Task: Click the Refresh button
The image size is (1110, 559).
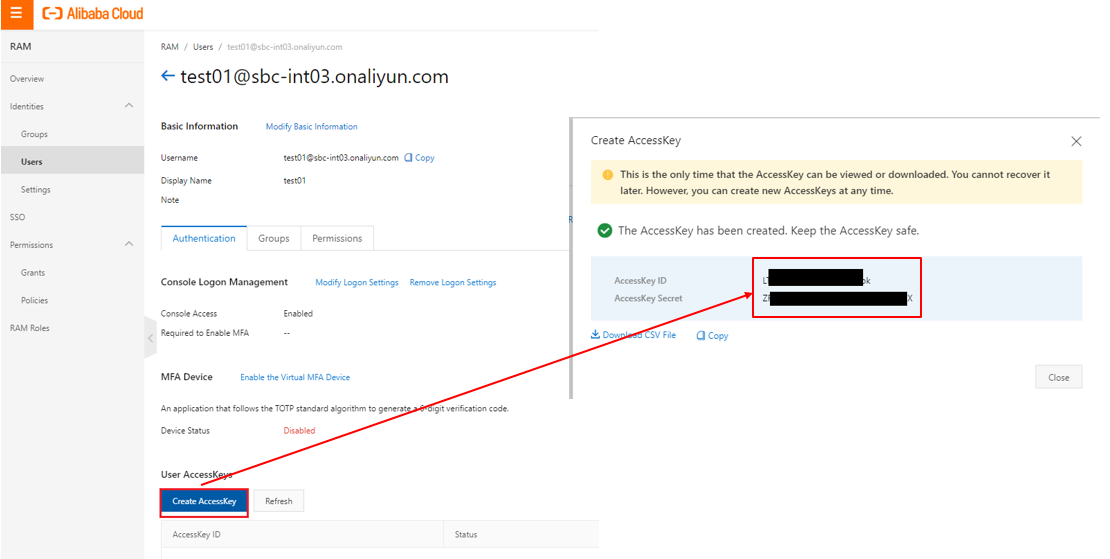Action: [279, 501]
